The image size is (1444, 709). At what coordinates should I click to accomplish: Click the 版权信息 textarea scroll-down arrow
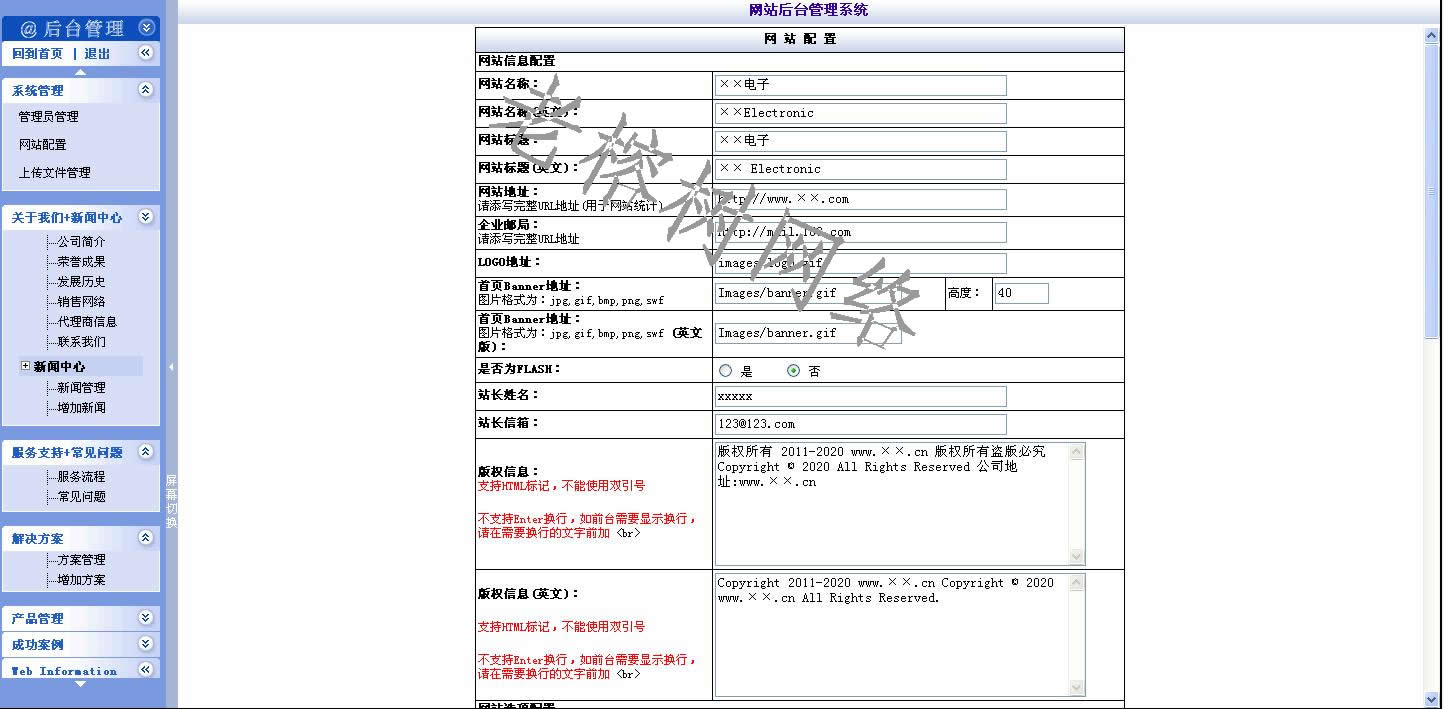coord(1077,557)
